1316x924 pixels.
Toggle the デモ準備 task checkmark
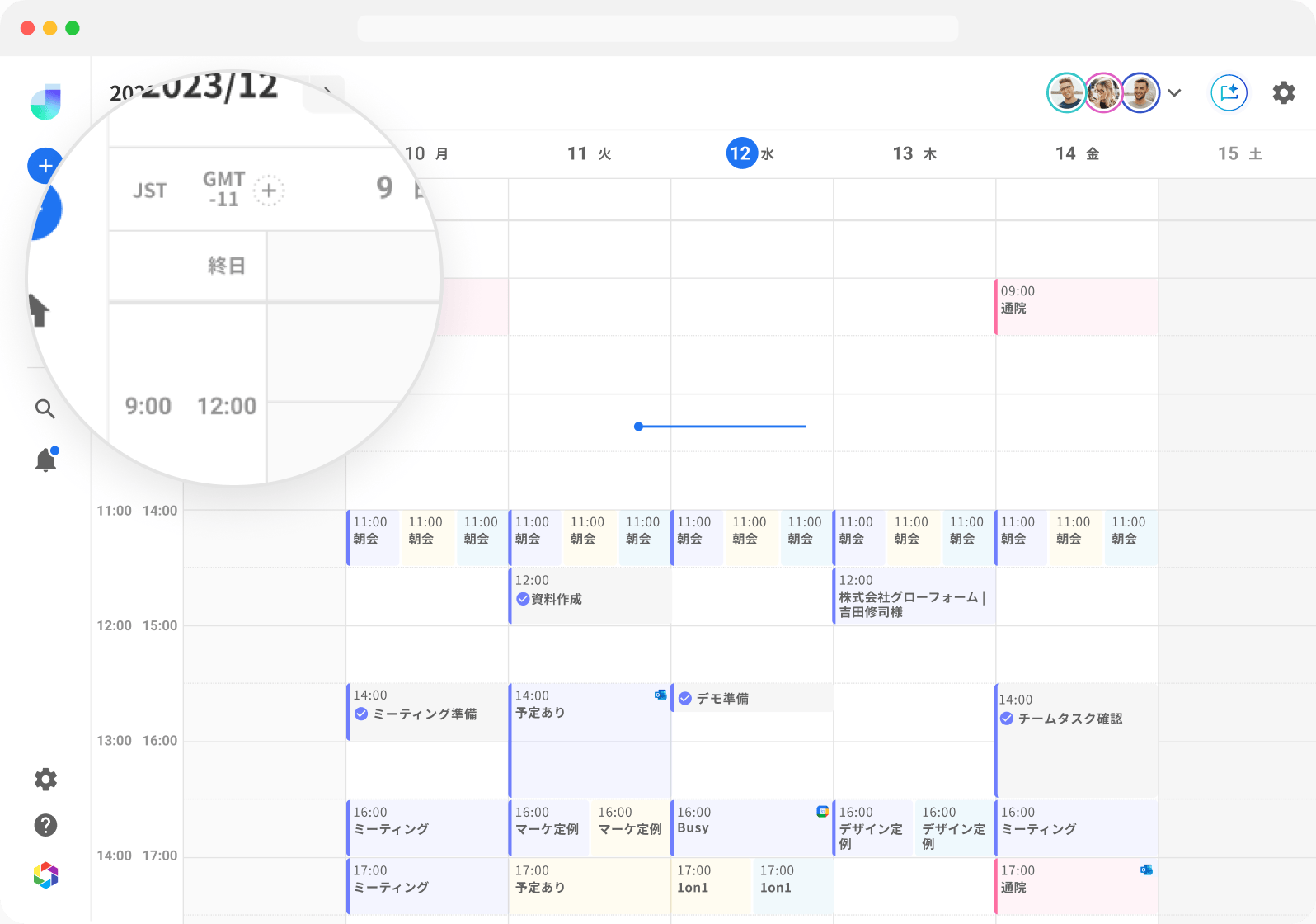pyautogui.click(x=685, y=699)
